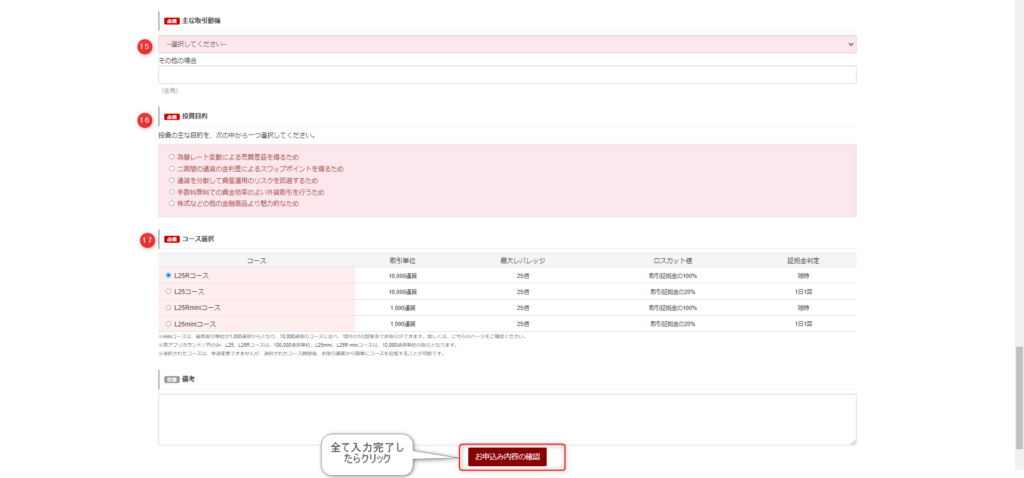Click the 必須 badge beside コース選択

[x=171, y=240]
